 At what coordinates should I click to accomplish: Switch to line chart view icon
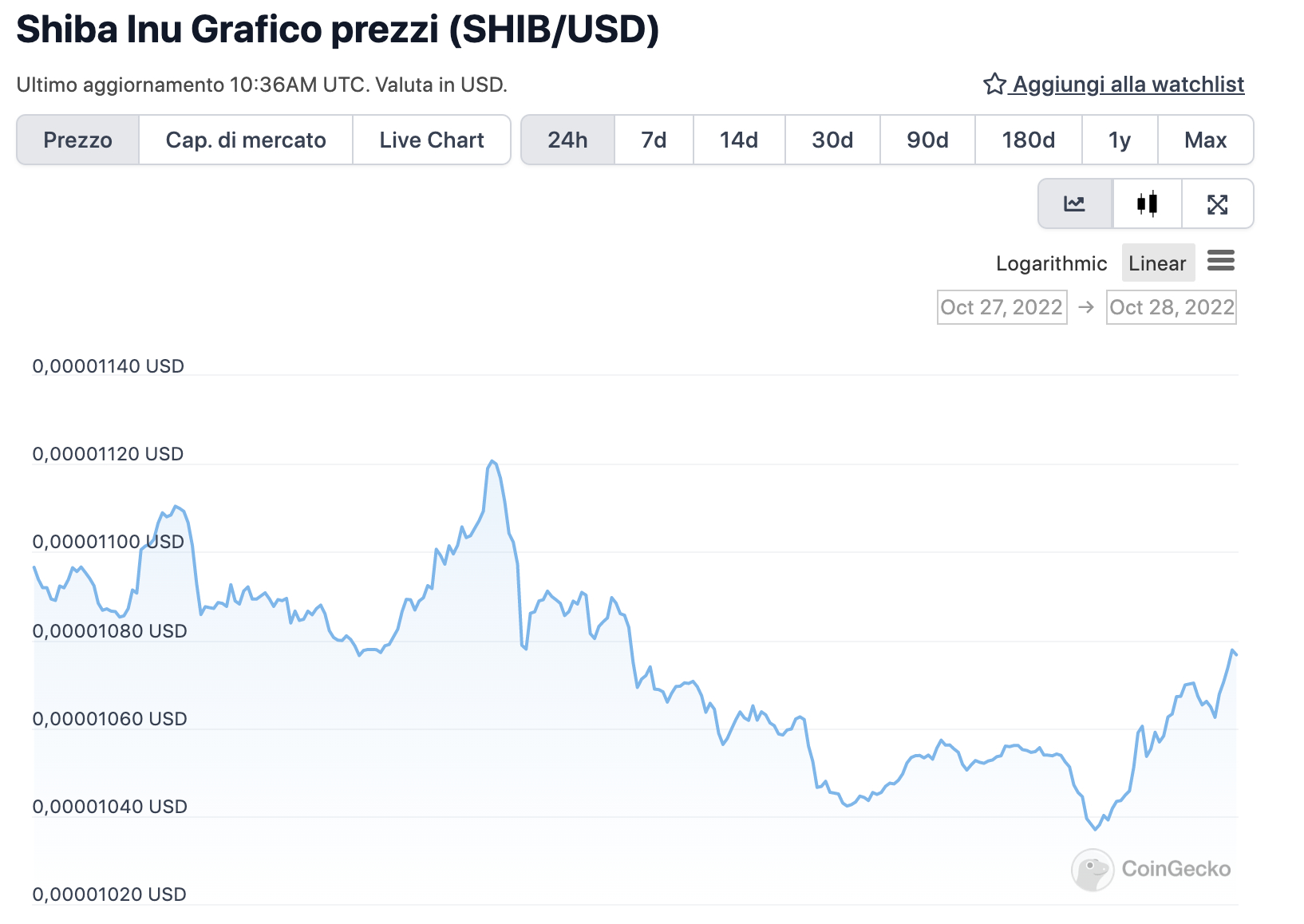(1074, 203)
